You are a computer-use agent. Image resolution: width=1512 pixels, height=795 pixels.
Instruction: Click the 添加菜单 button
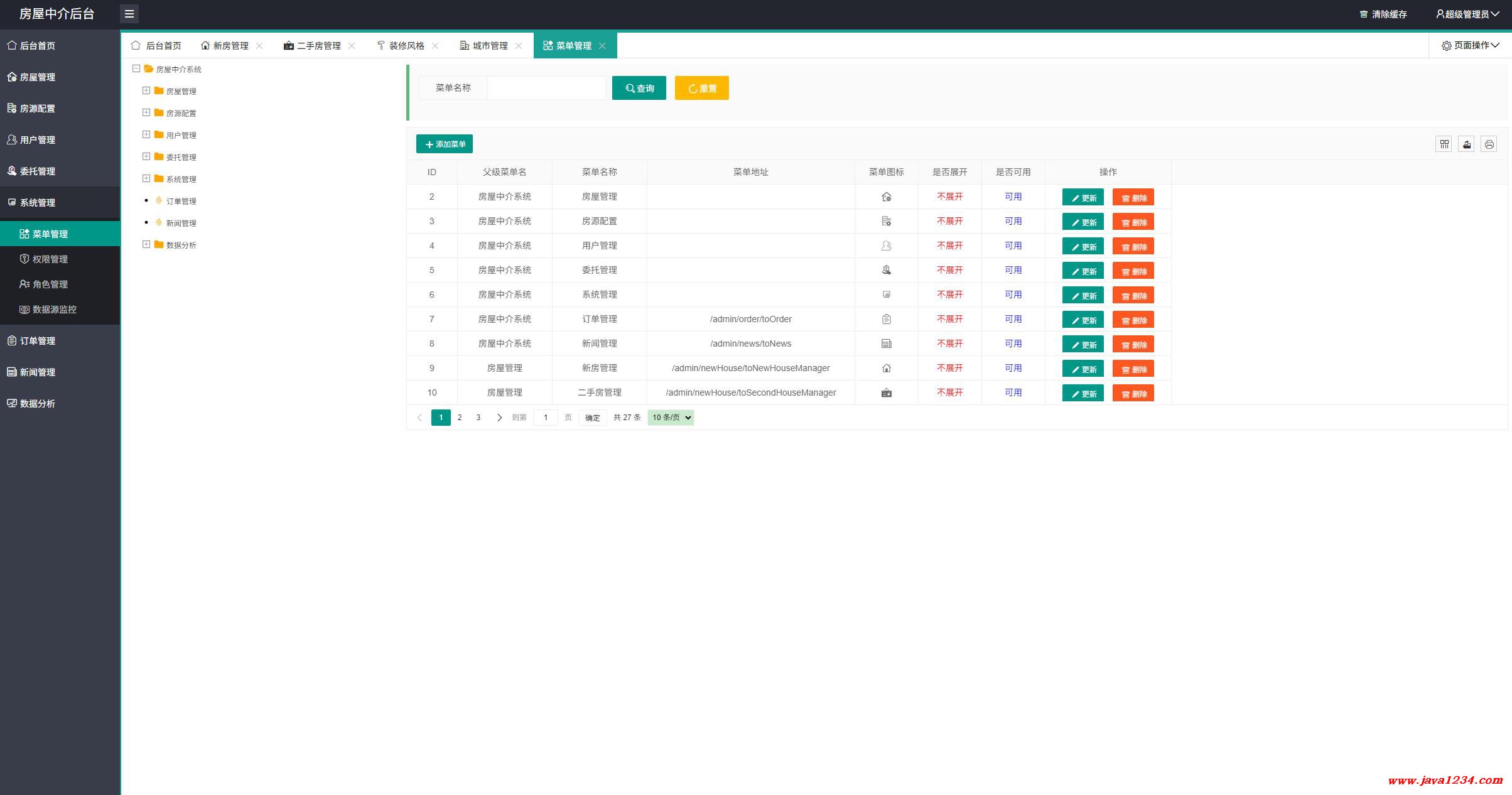pos(445,144)
